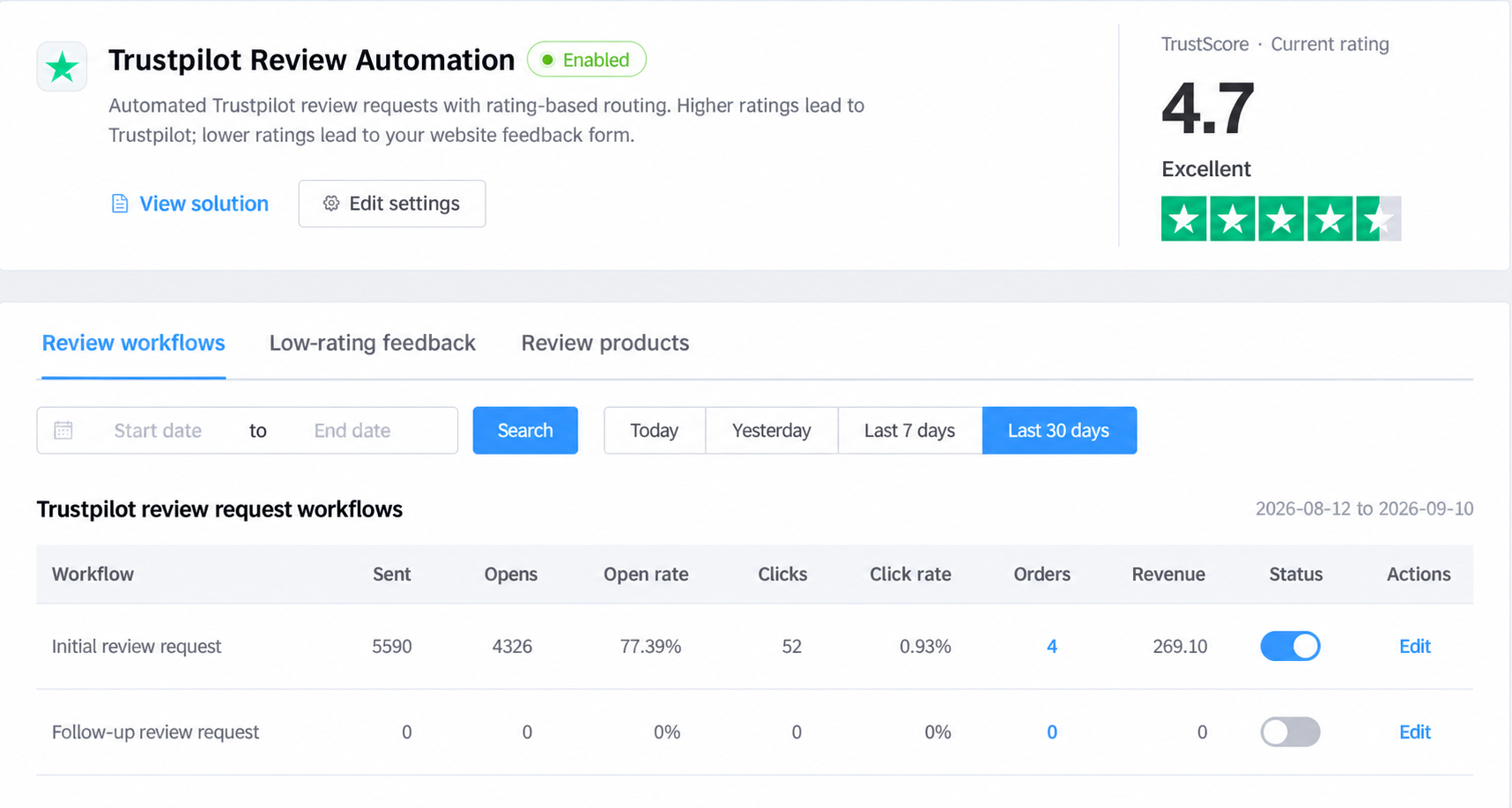Select the Today date filter

click(655, 430)
